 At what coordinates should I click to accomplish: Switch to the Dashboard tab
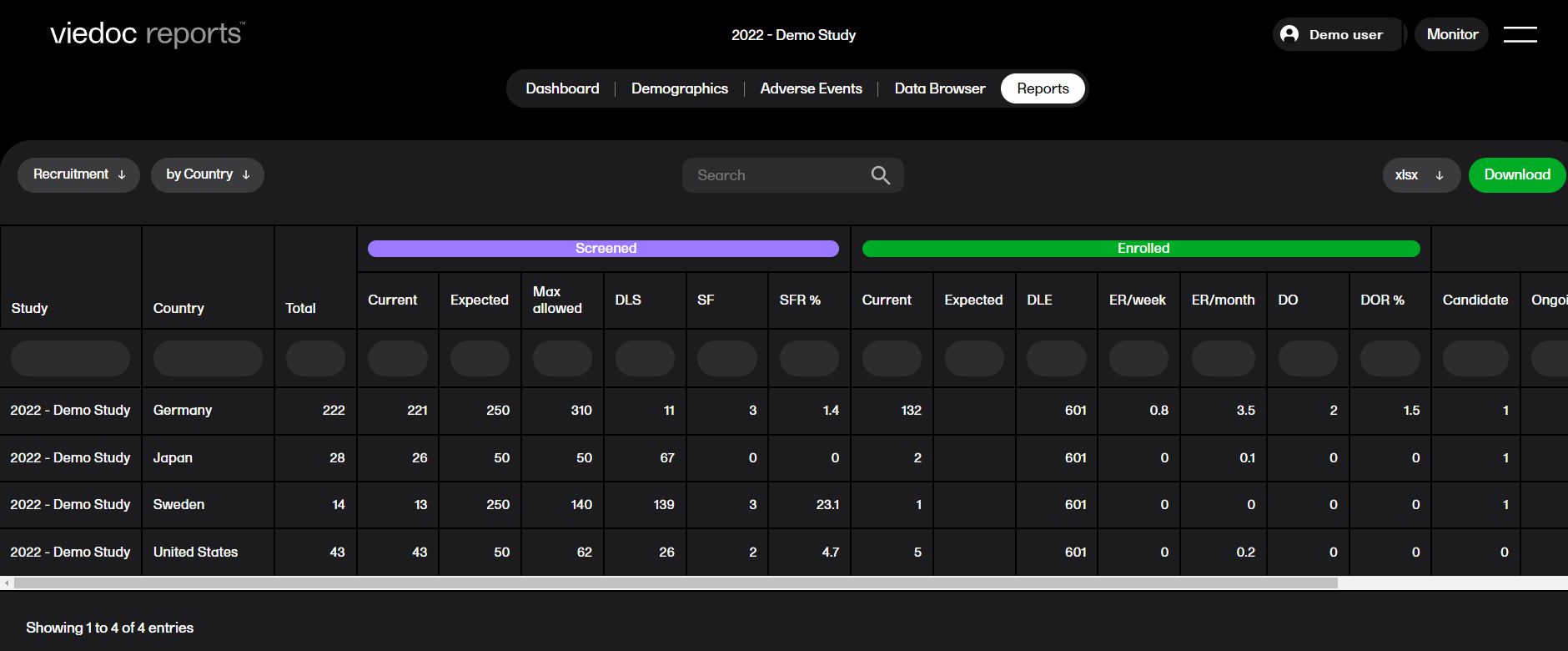562,88
